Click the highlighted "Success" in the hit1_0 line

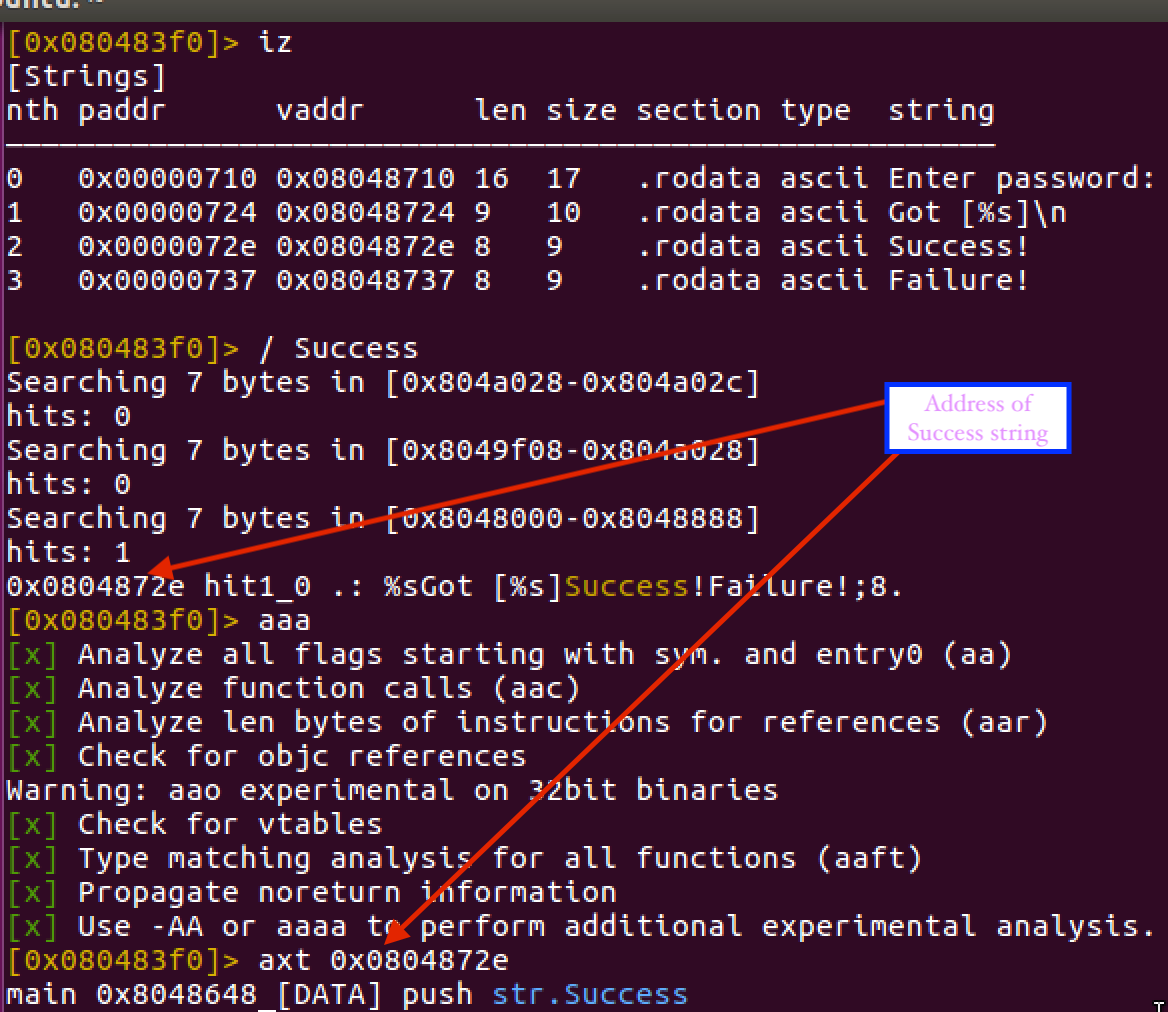(x=627, y=587)
